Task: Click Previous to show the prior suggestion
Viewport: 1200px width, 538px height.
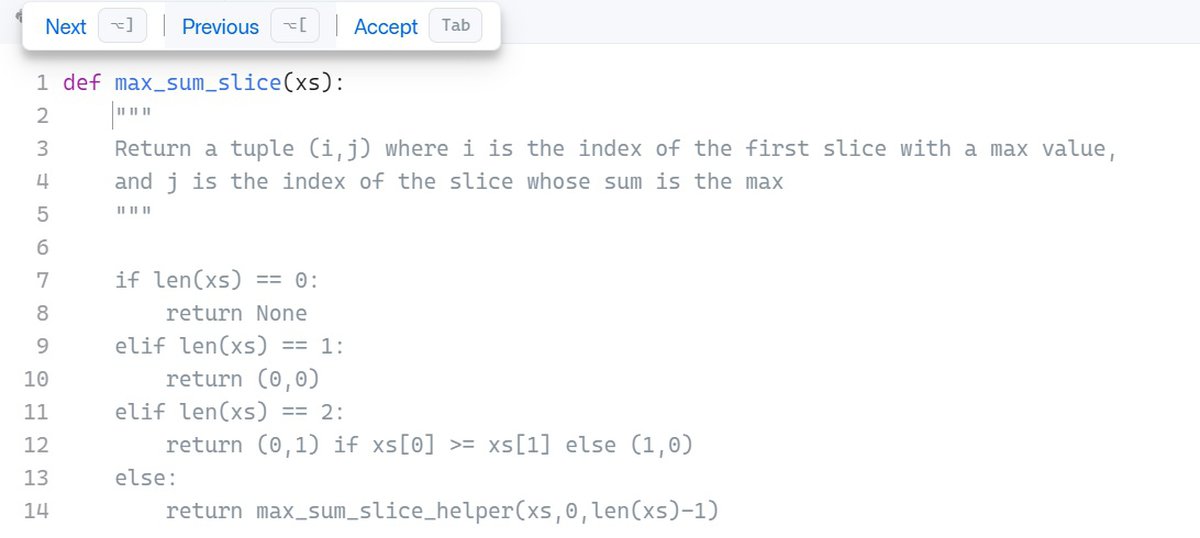Action: coord(220,27)
